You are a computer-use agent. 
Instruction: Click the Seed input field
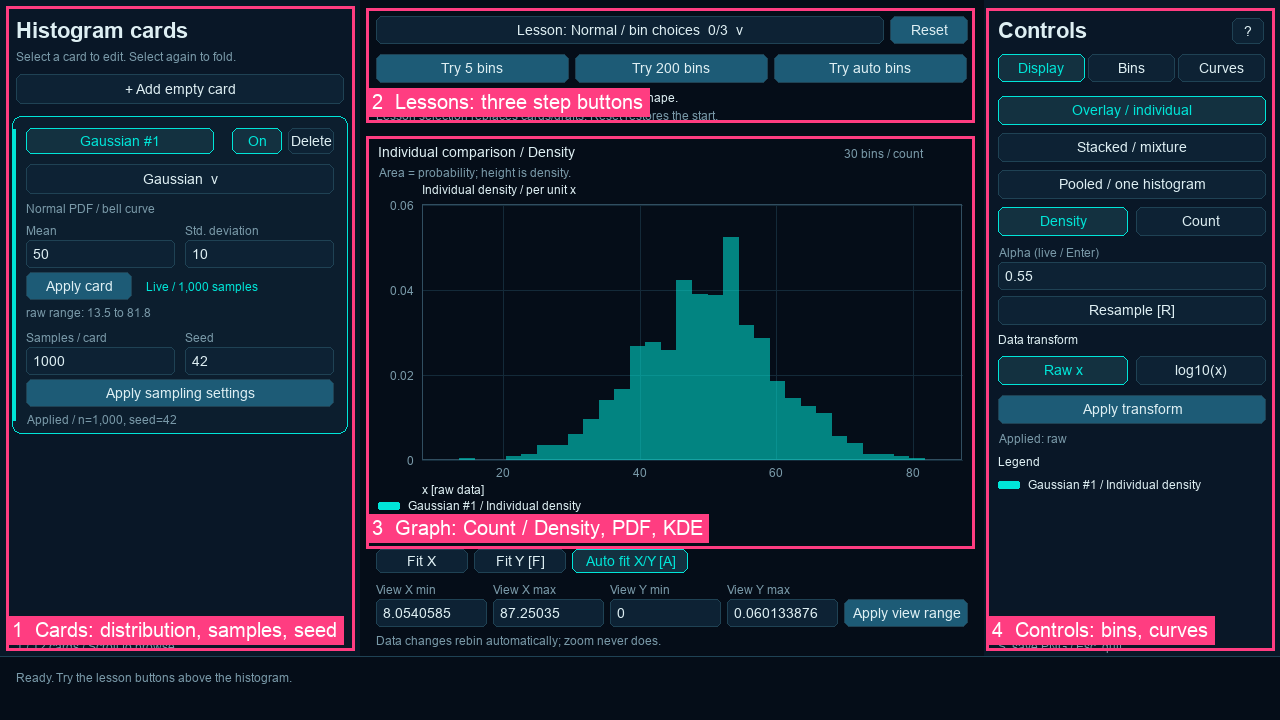(x=259, y=361)
